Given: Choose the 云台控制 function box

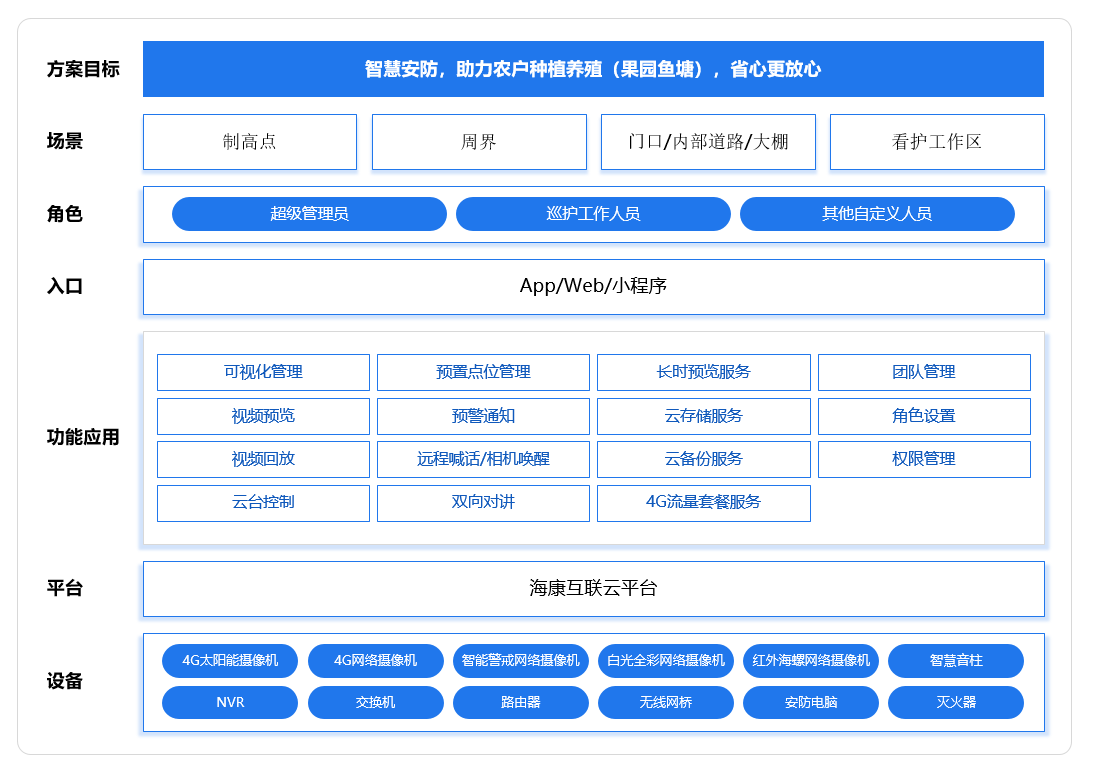Looking at the screenshot, I should coord(263,503).
